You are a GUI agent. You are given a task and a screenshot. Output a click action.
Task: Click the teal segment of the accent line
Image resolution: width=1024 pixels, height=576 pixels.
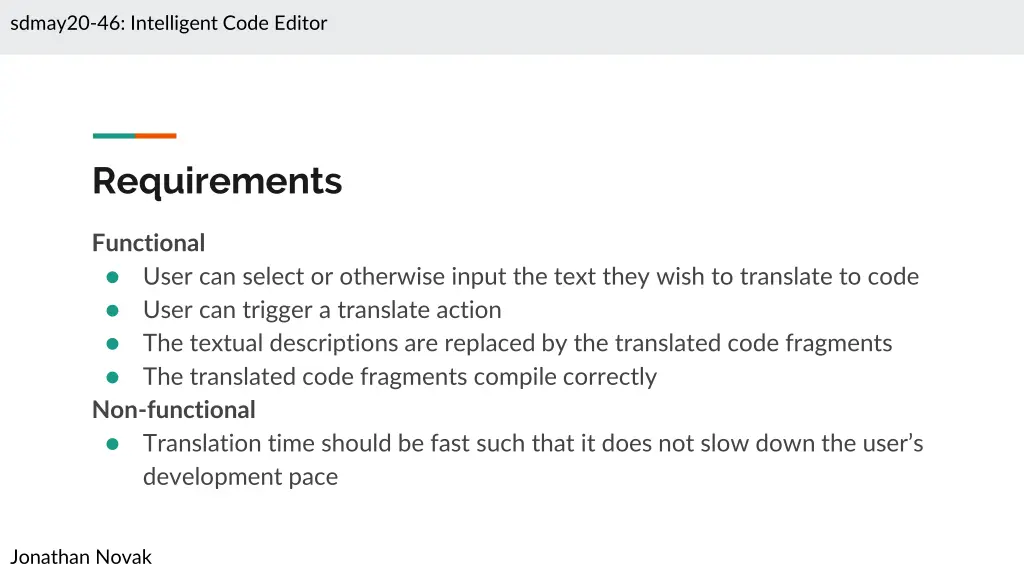coord(113,136)
